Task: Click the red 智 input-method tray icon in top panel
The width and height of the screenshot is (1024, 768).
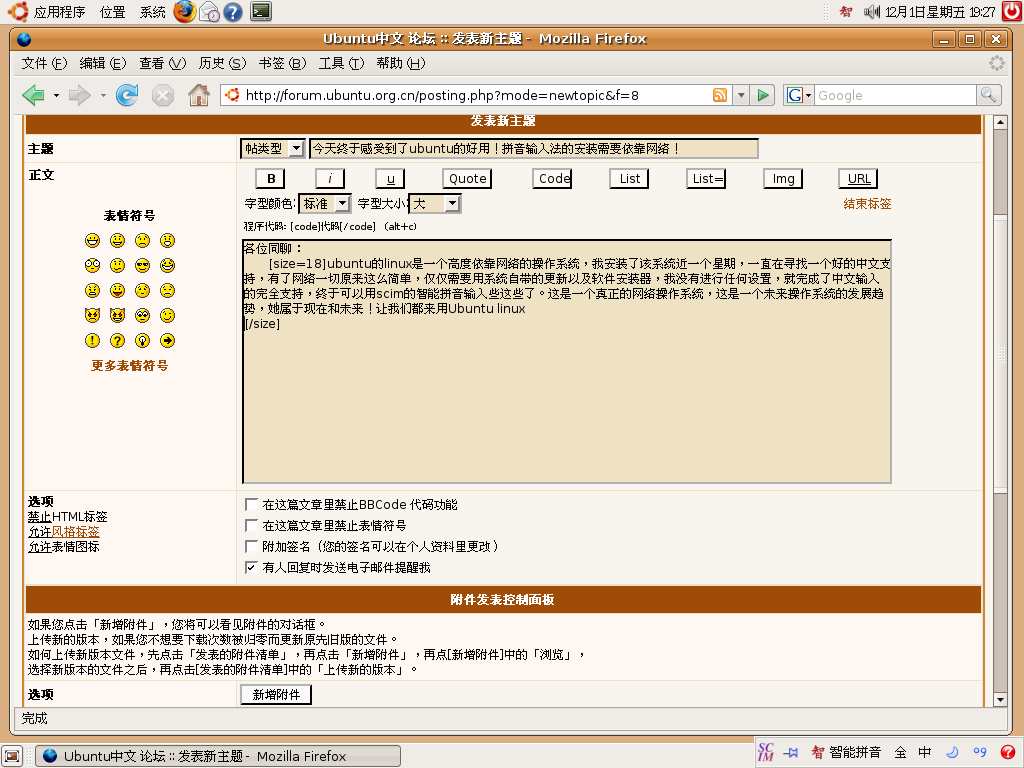Action: pyautogui.click(x=846, y=12)
